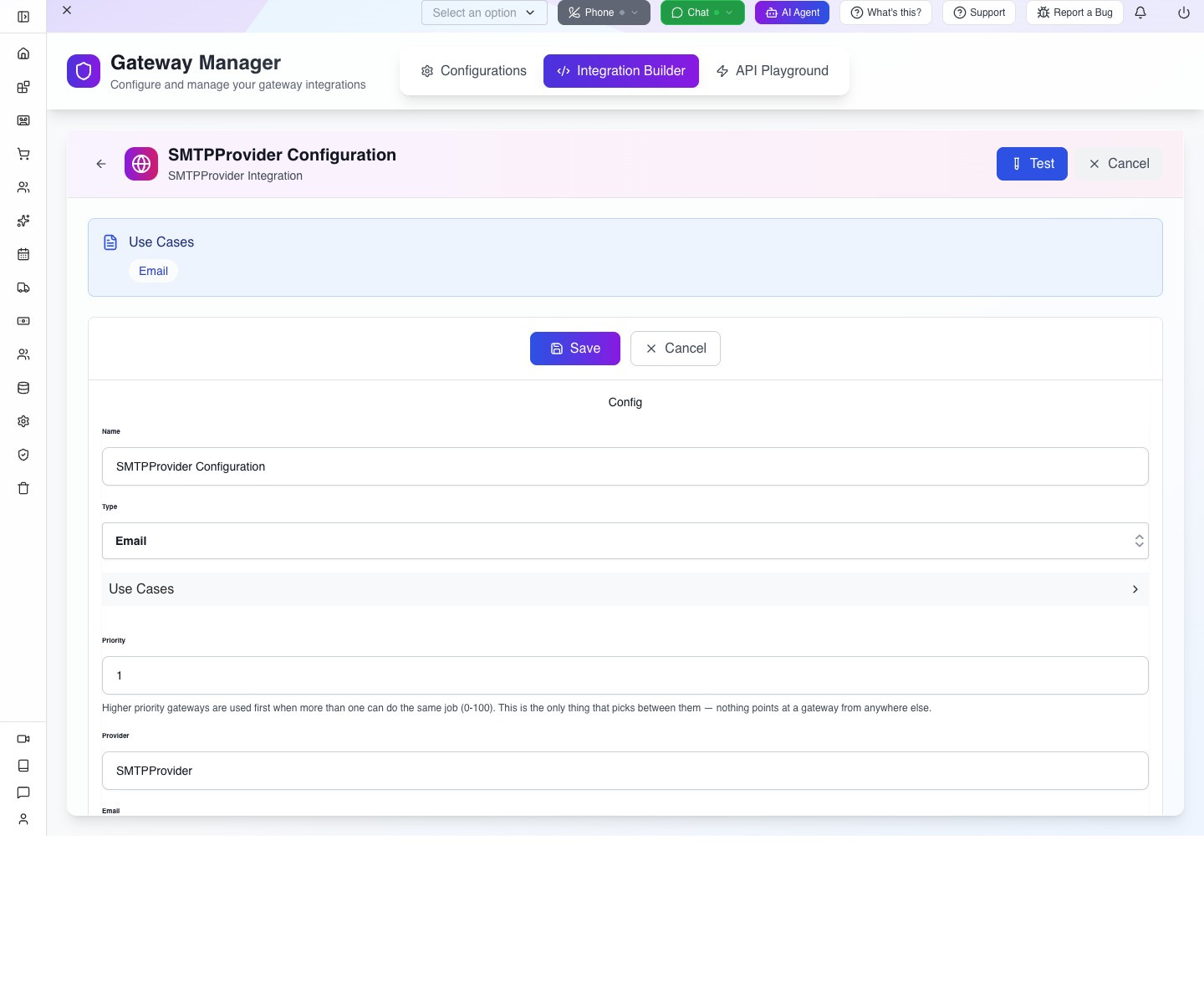
Task: Open the message bubble sidebar icon
Action: tap(23, 792)
